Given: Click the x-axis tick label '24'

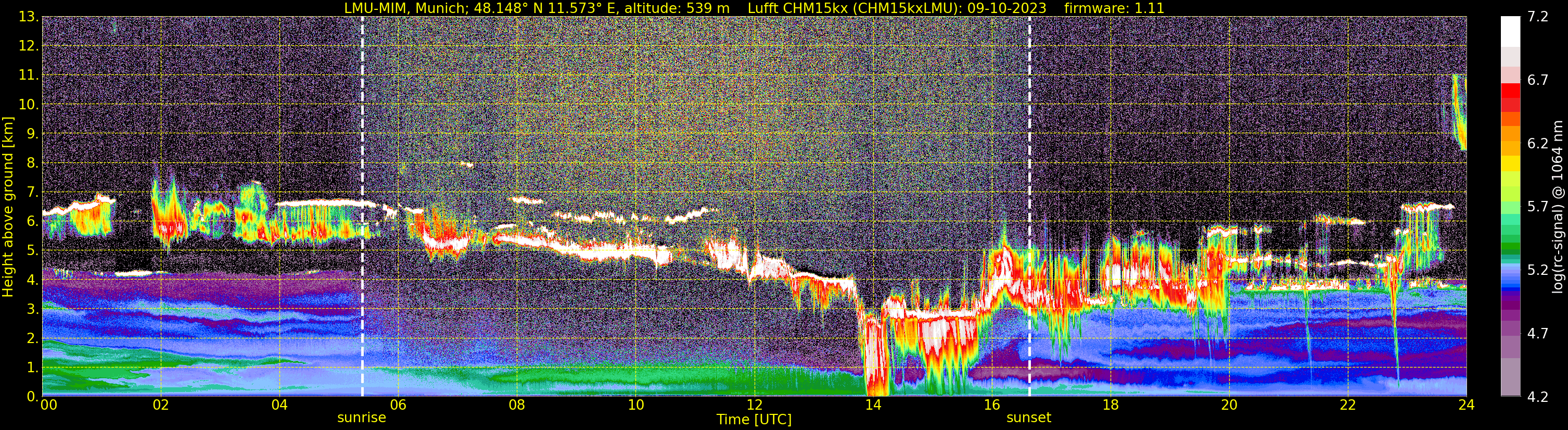Looking at the screenshot, I should coord(1467,405).
